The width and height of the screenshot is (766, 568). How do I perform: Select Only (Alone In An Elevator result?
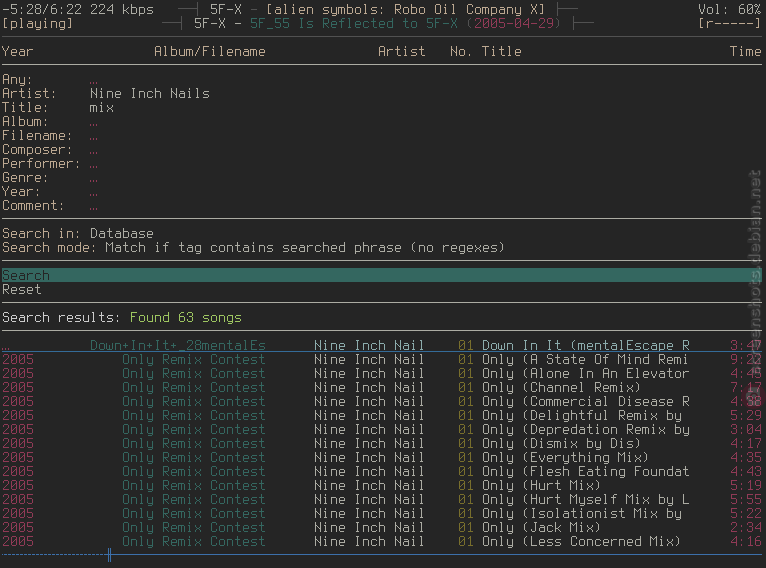(x=381, y=374)
